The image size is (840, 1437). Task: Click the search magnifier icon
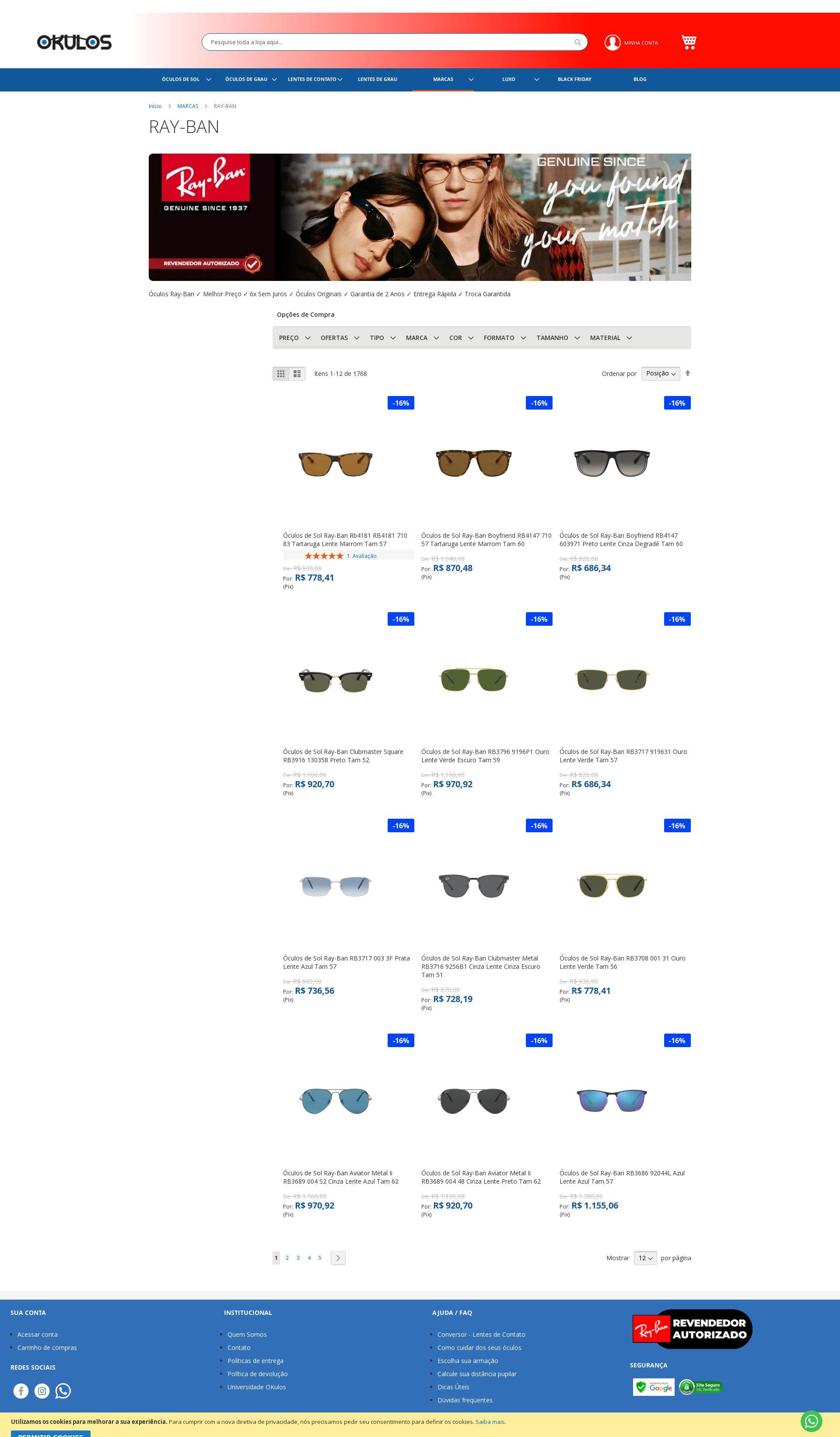[577, 42]
